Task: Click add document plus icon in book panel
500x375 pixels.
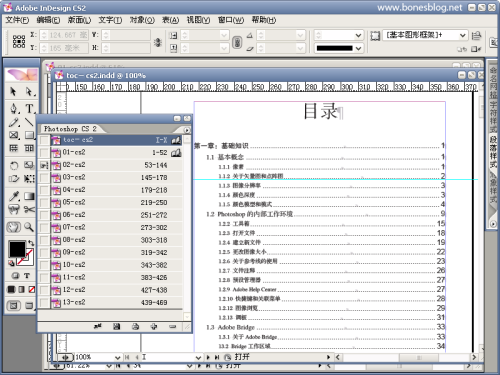Action: [x=154, y=326]
